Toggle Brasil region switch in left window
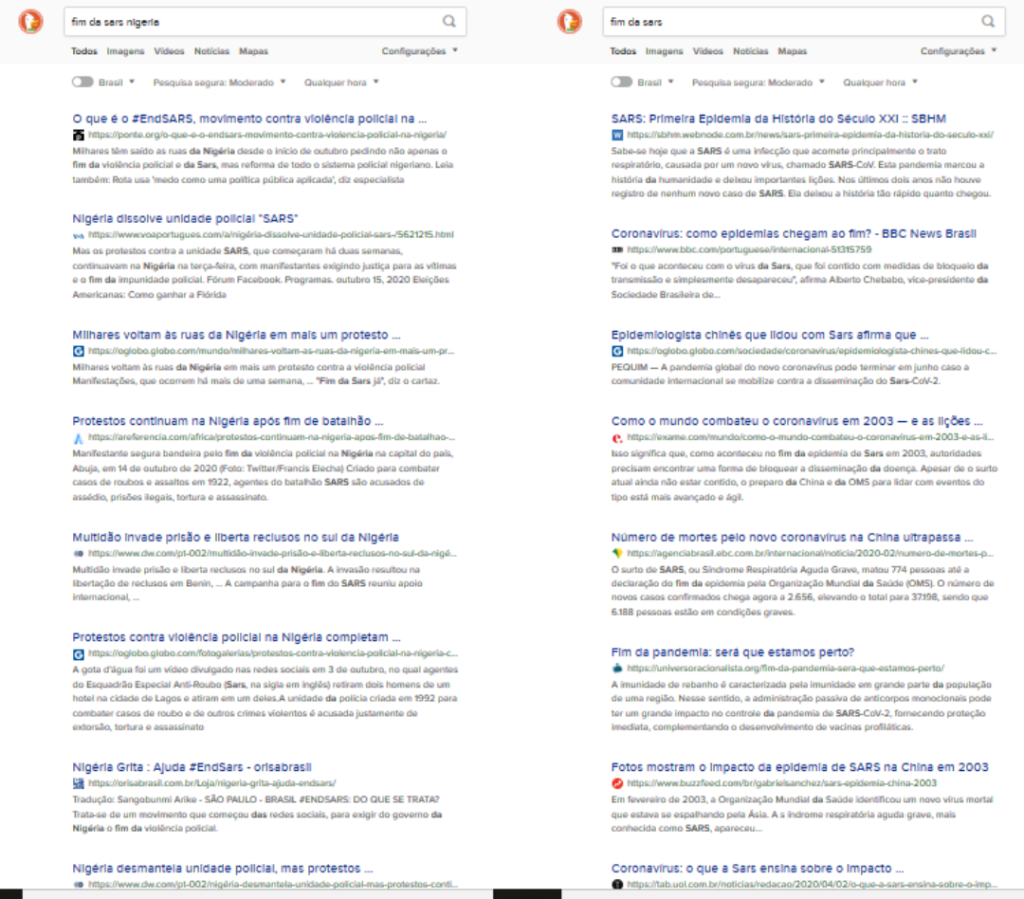This screenshot has width=1024, height=899. 83,82
